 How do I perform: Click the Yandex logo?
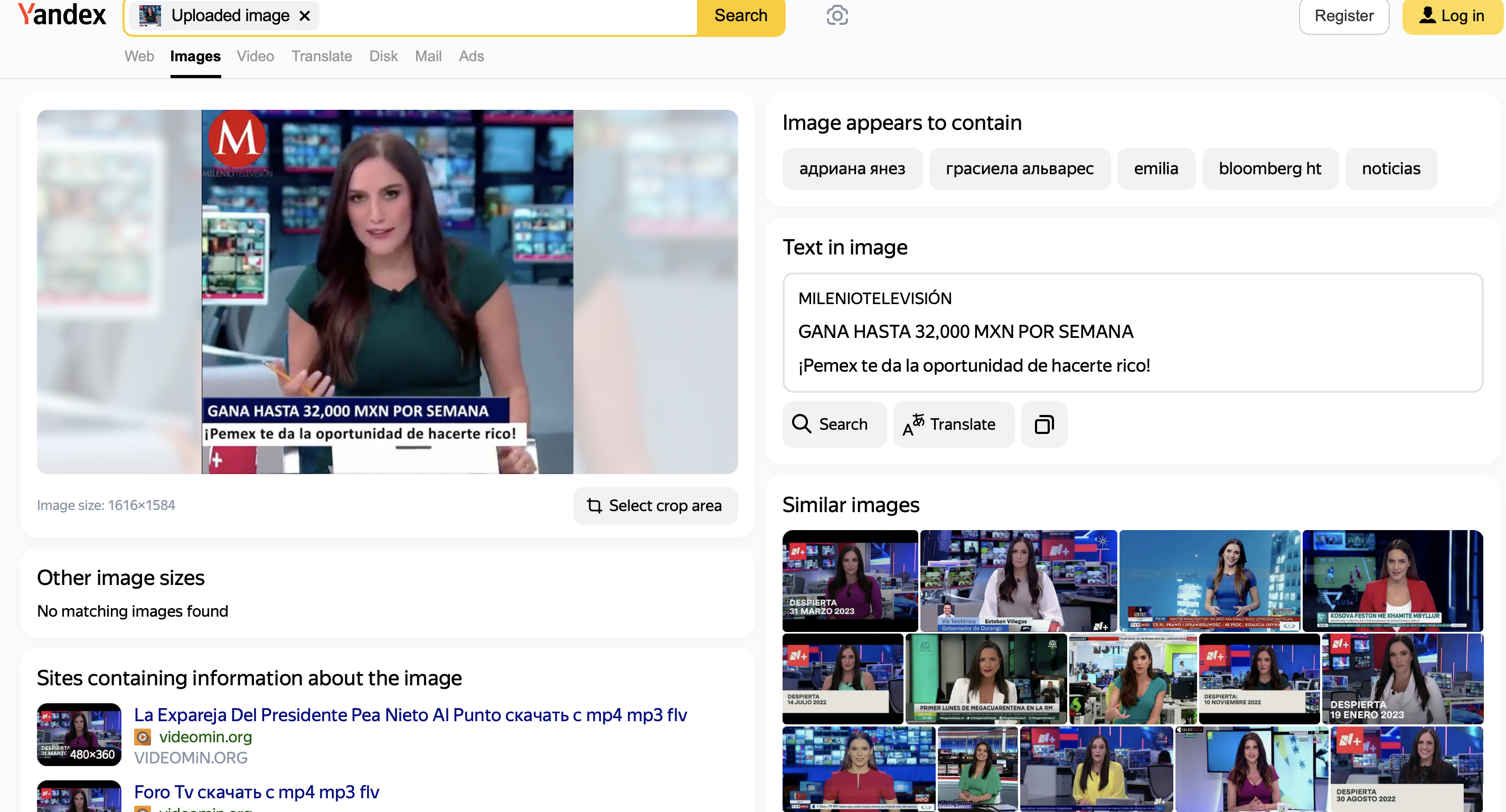coord(62,15)
